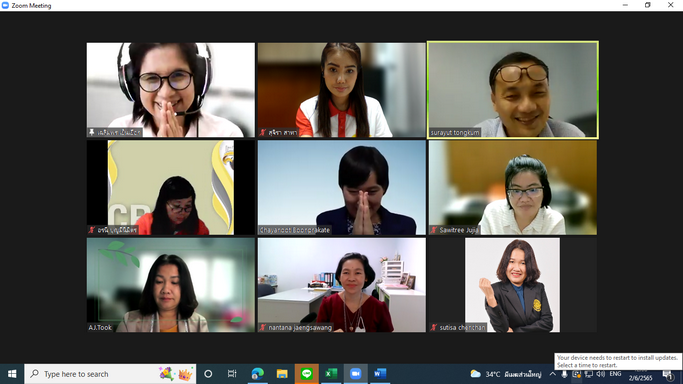
Task: Click AJ.Took's video tile
Action: tap(171, 285)
